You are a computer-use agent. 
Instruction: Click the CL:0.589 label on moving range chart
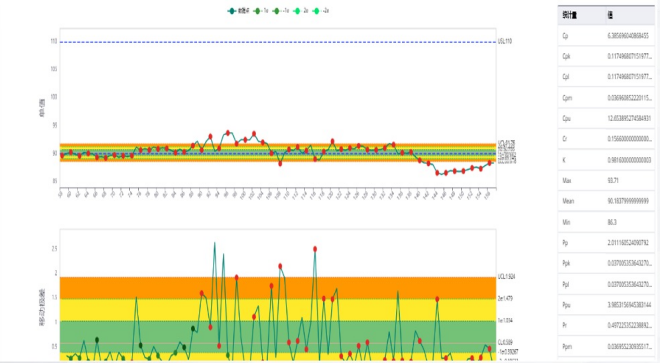pos(506,343)
